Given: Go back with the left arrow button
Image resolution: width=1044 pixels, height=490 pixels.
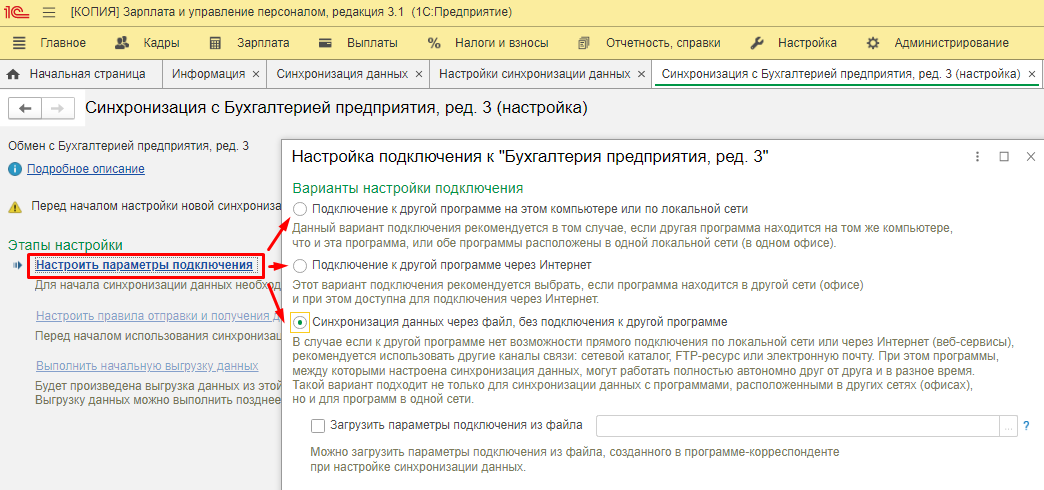Looking at the screenshot, I should tap(25, 109).
